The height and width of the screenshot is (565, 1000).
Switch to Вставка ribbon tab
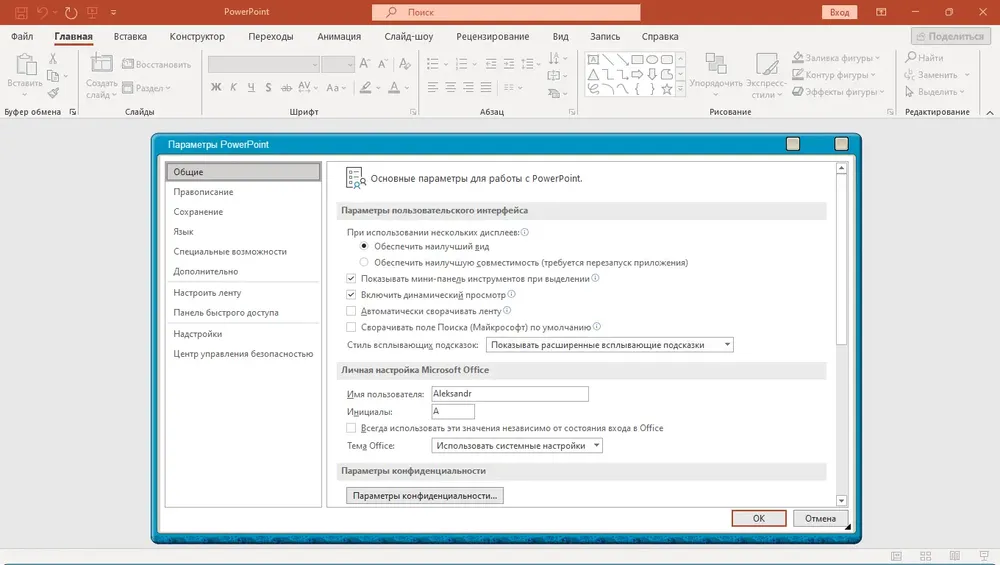pyautogui.click(x=130, y=36)
